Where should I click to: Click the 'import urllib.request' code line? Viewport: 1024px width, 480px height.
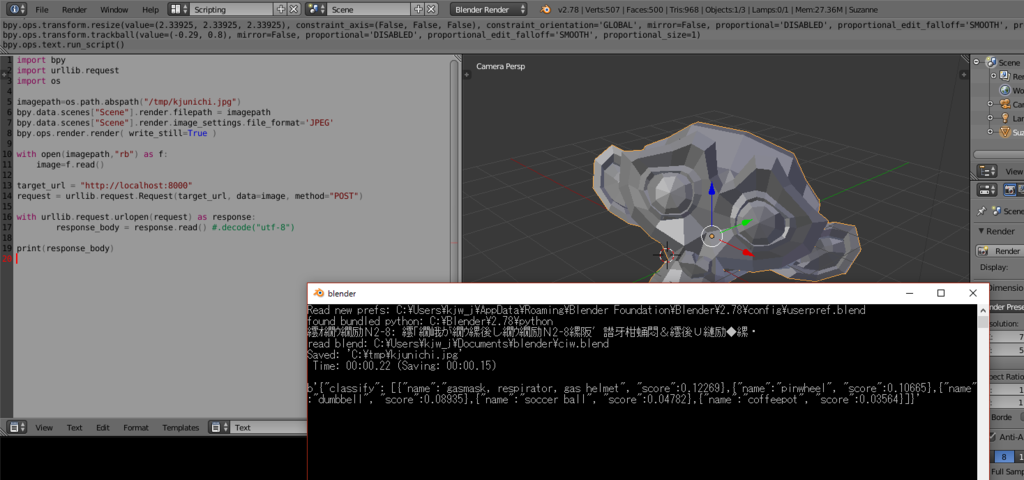[68, 71]
